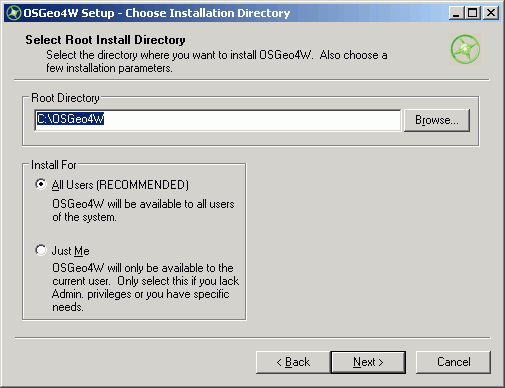Click the green OSGeo4W logo in header
Screen dimensions: 505x388
point(465,49)
